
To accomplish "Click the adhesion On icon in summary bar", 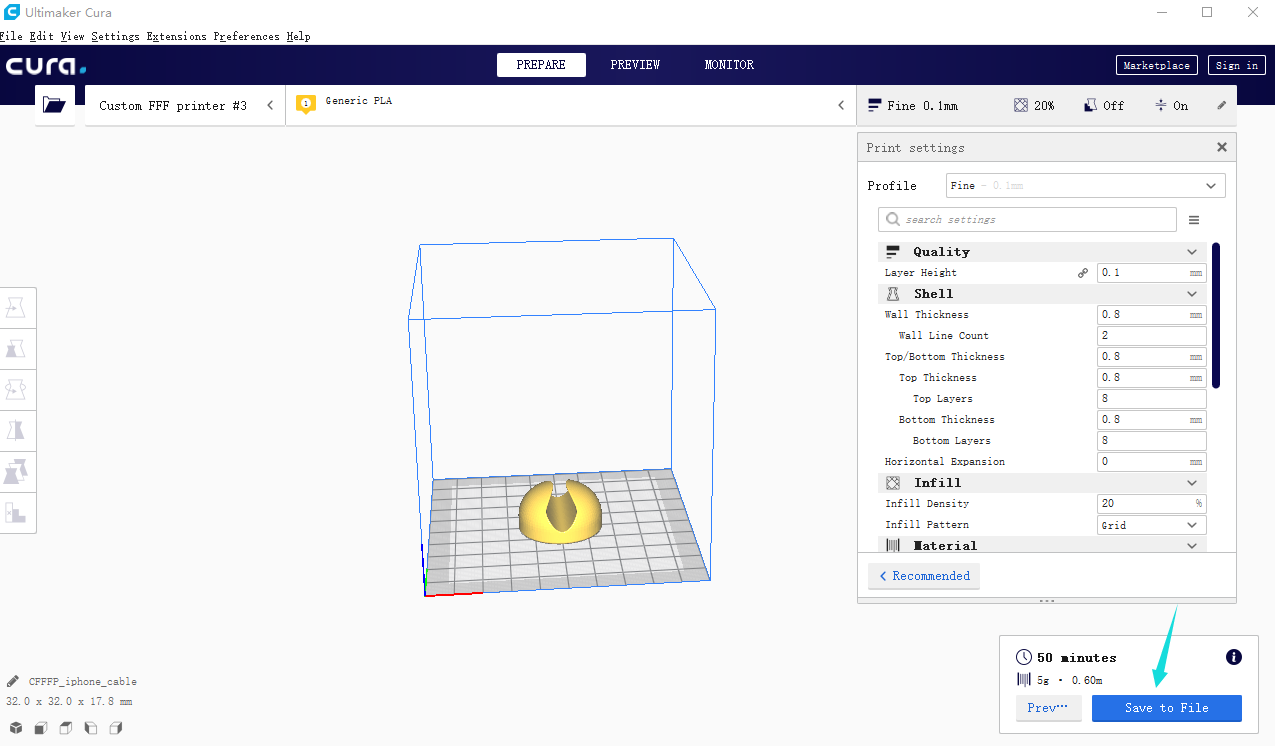I will pos(1161,105).
